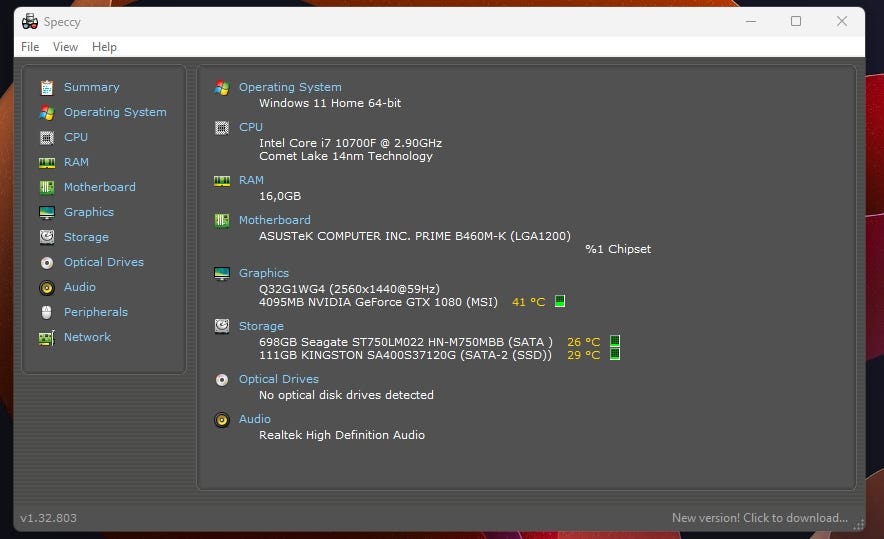Click Windows flag icon beside Operating System heading
884x539 pixels.
(x=222, y=87)
